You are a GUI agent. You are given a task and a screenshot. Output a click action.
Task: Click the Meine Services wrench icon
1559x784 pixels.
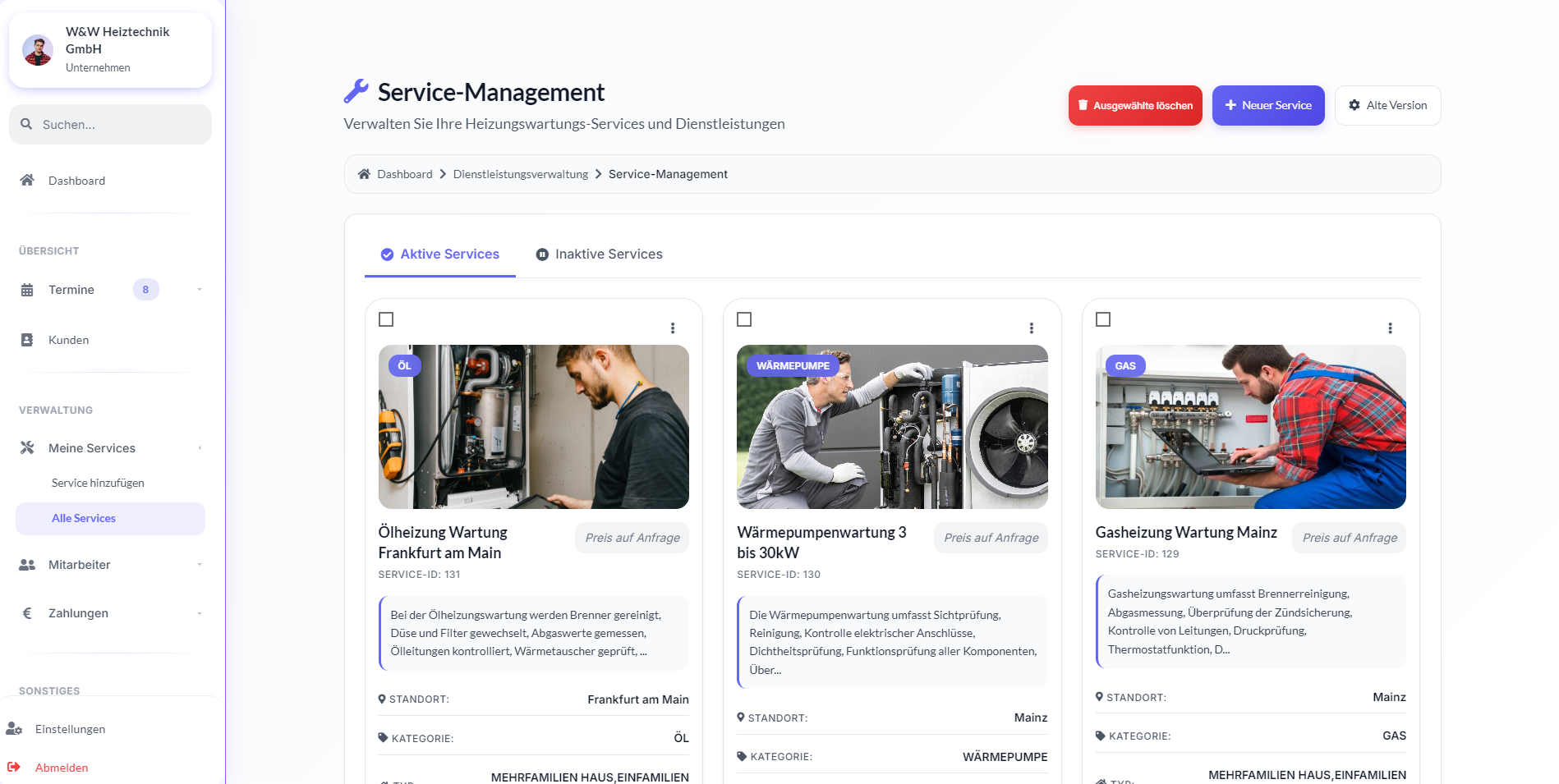[25, 447]
